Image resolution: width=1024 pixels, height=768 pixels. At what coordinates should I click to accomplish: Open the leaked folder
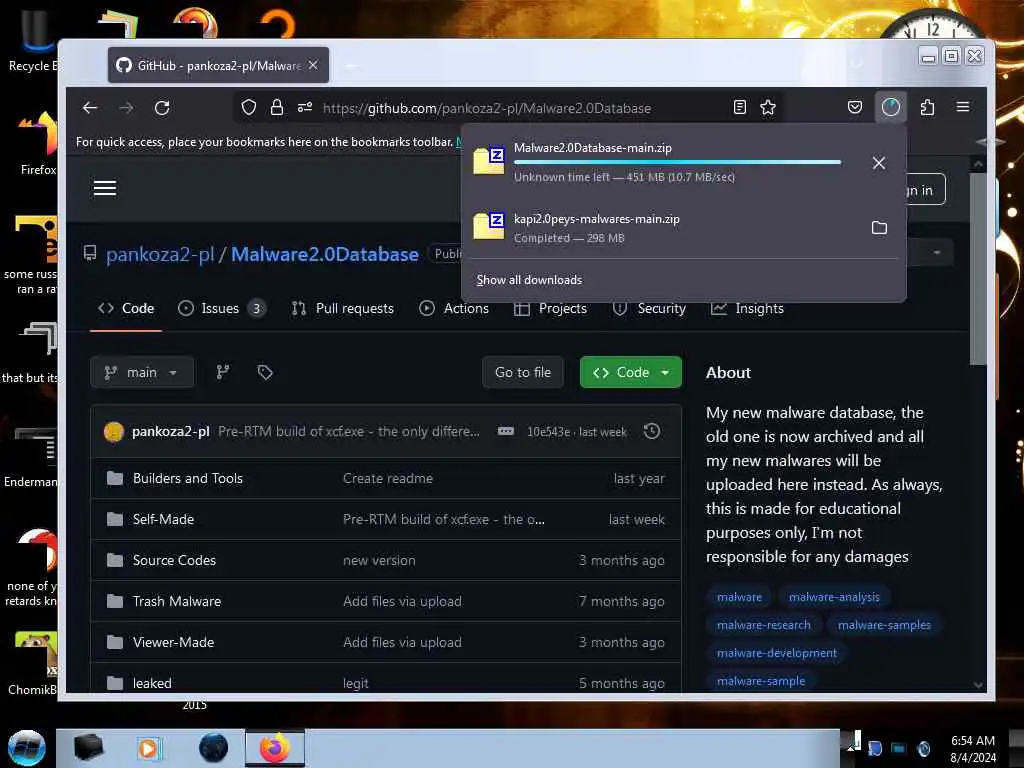click(x=152, y=683)
